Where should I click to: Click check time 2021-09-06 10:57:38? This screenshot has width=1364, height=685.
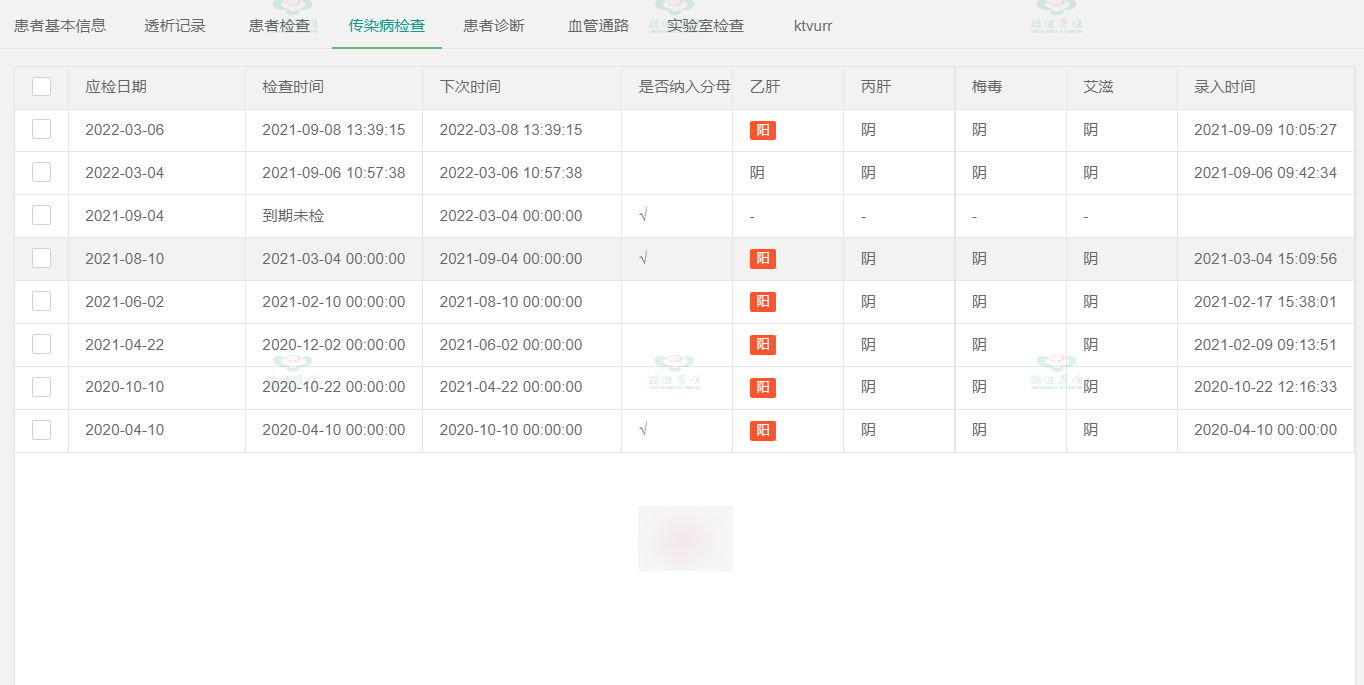point(334,173)
